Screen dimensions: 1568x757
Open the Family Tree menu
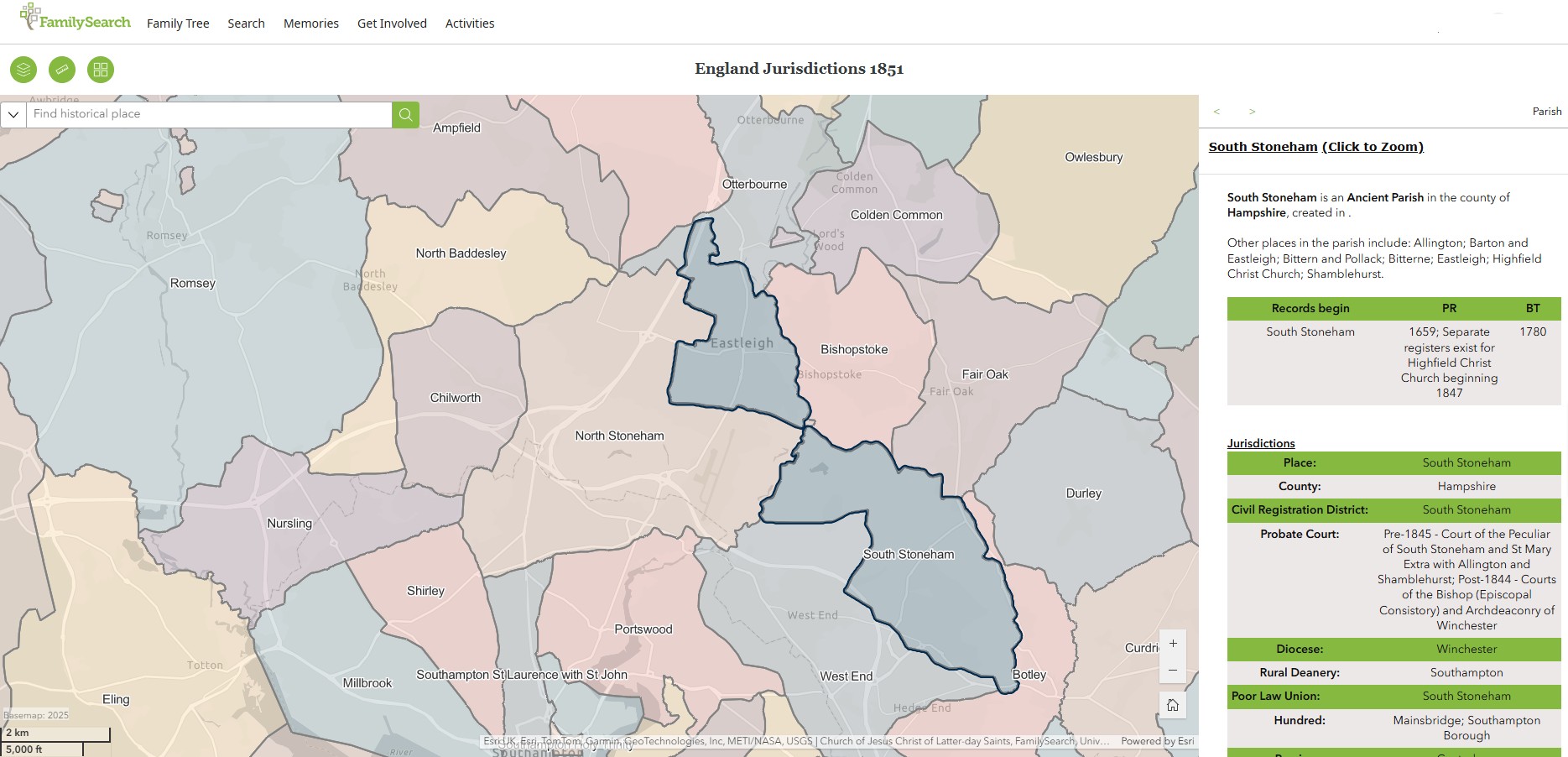[x=177, y=23]
